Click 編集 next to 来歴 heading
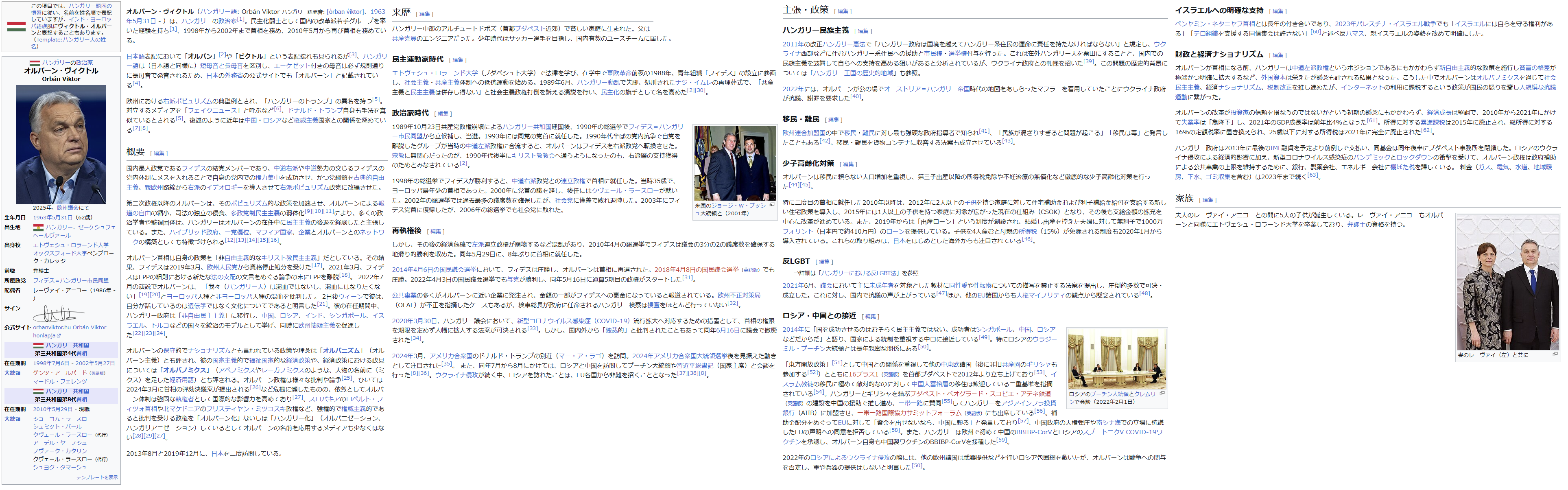 [x=424, y=14]
